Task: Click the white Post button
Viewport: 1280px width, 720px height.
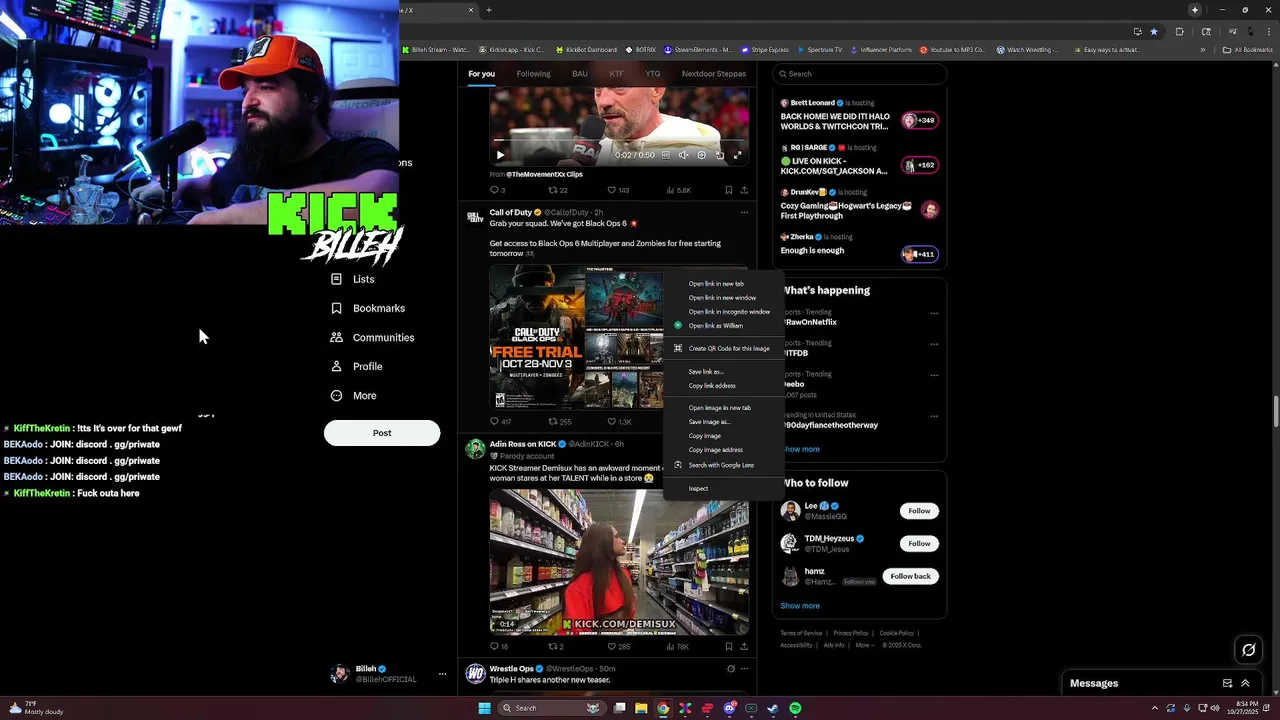Action: tap(382, 433)
